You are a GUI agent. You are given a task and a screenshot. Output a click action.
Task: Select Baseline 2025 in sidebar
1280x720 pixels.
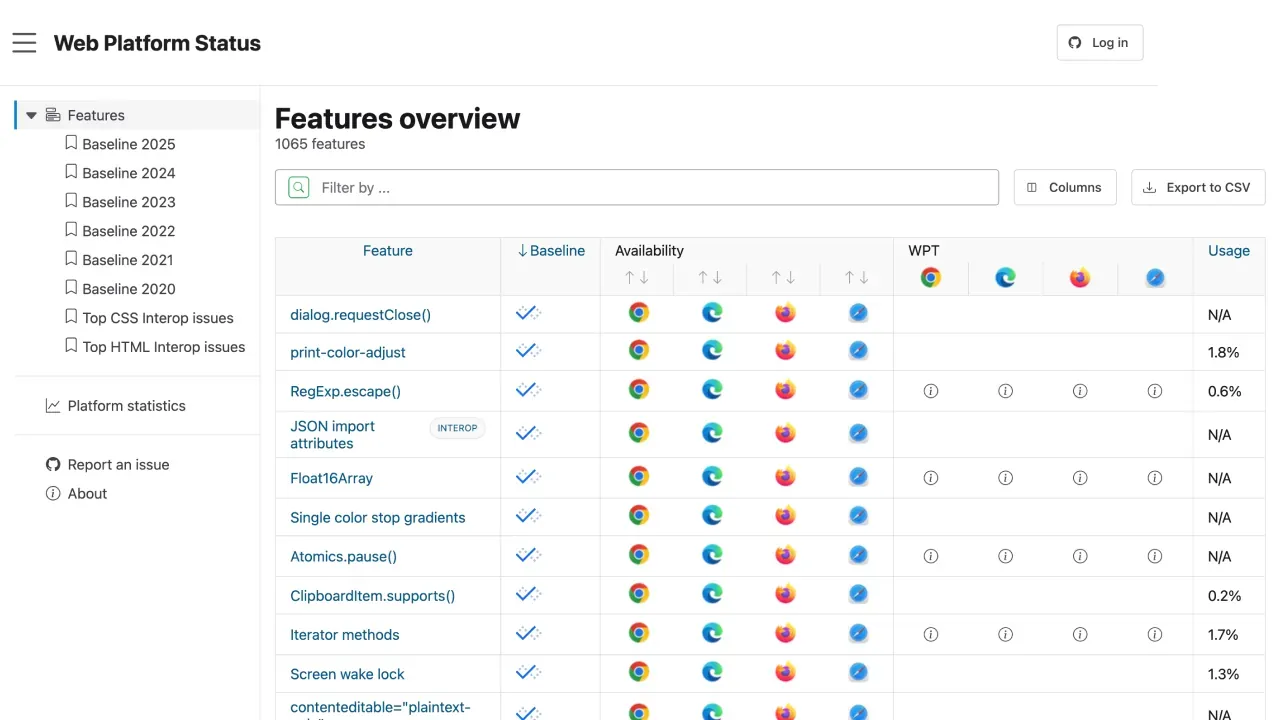pos(128,144)
